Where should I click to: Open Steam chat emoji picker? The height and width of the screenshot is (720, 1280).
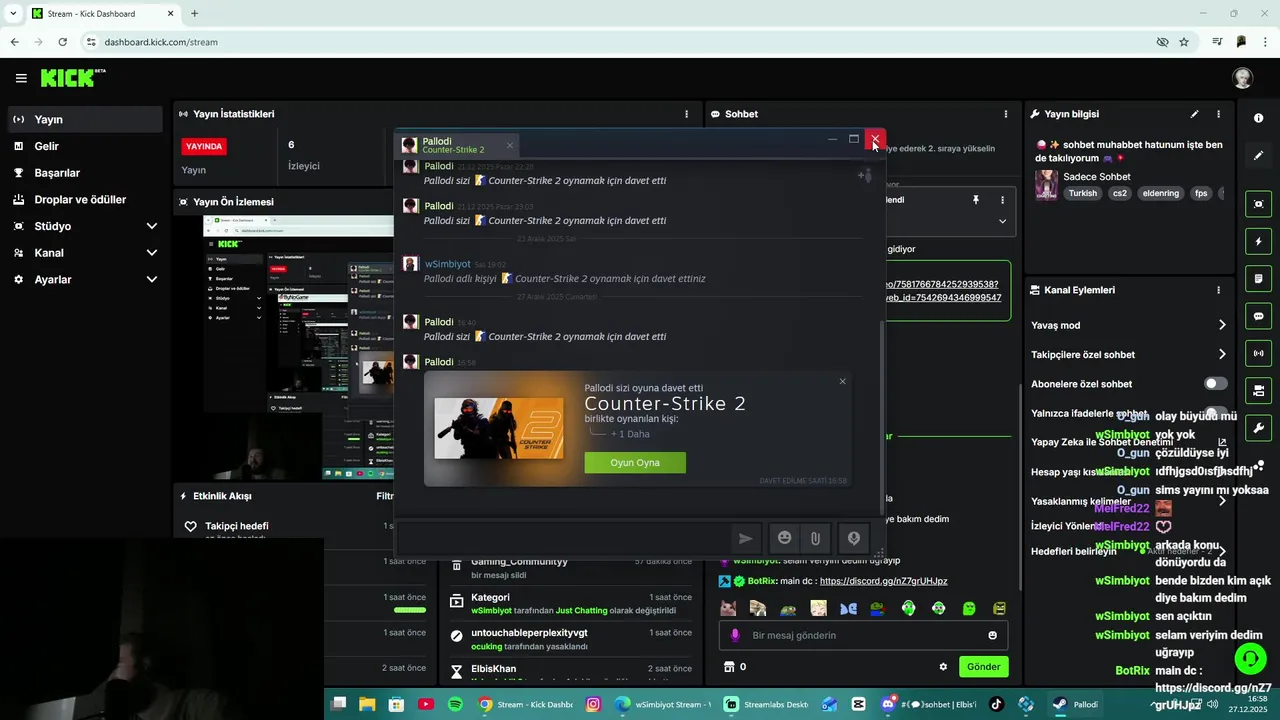[x=785, y=538]
